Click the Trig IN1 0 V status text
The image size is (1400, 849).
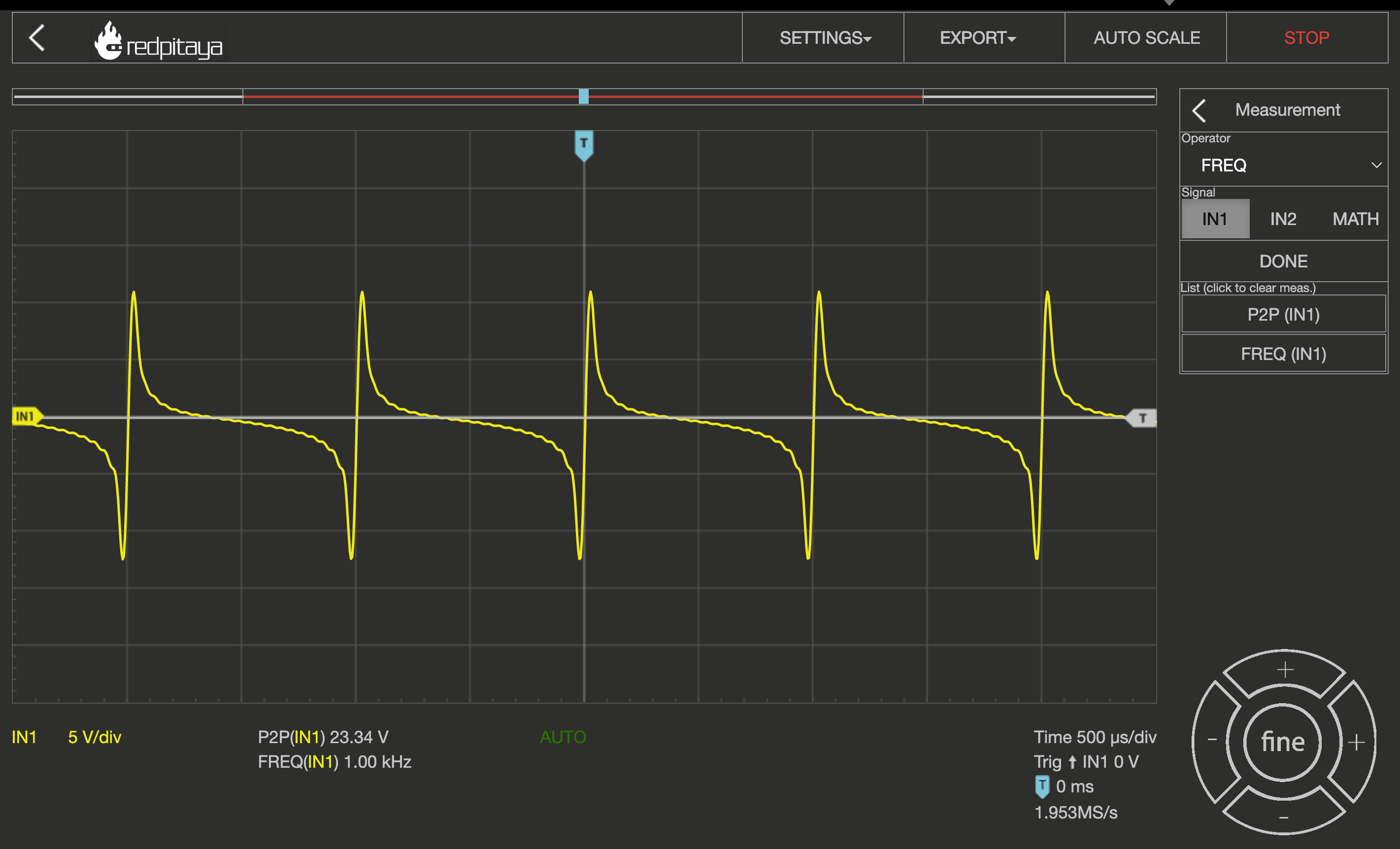point(1086,762)
